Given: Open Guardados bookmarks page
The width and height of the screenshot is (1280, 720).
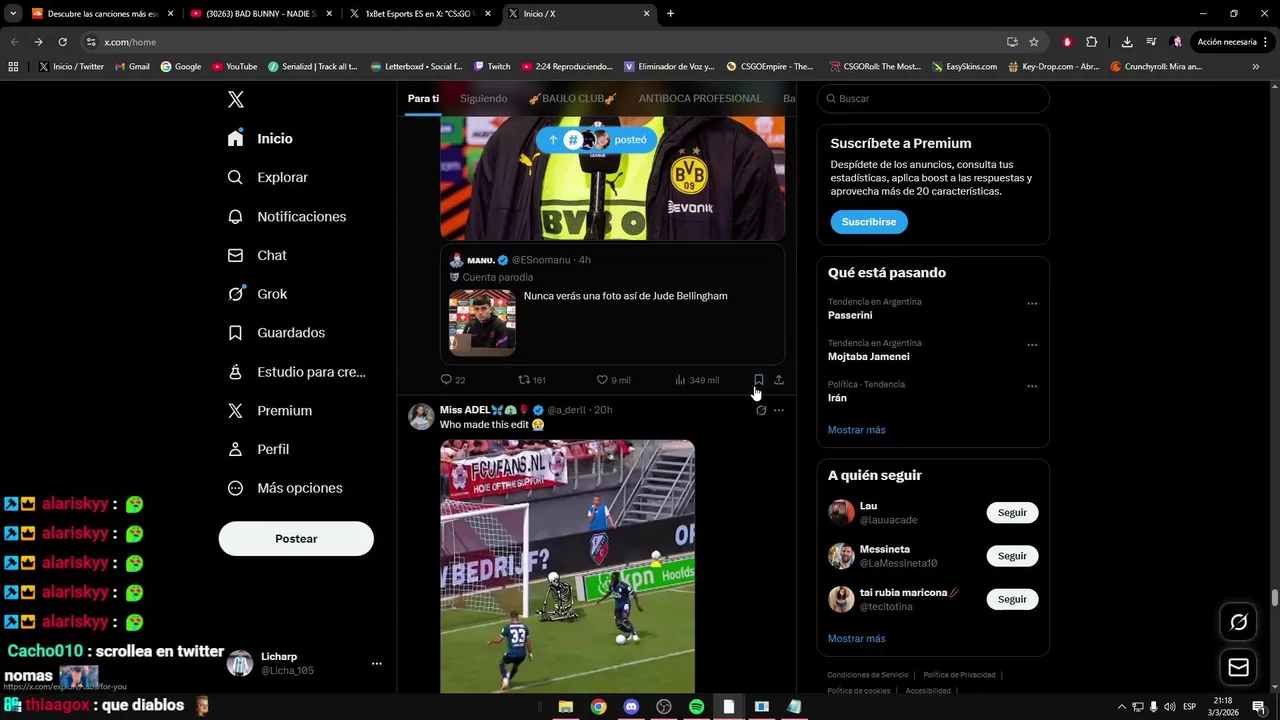Looking at the screenshot, I should [x=276, y=332].
